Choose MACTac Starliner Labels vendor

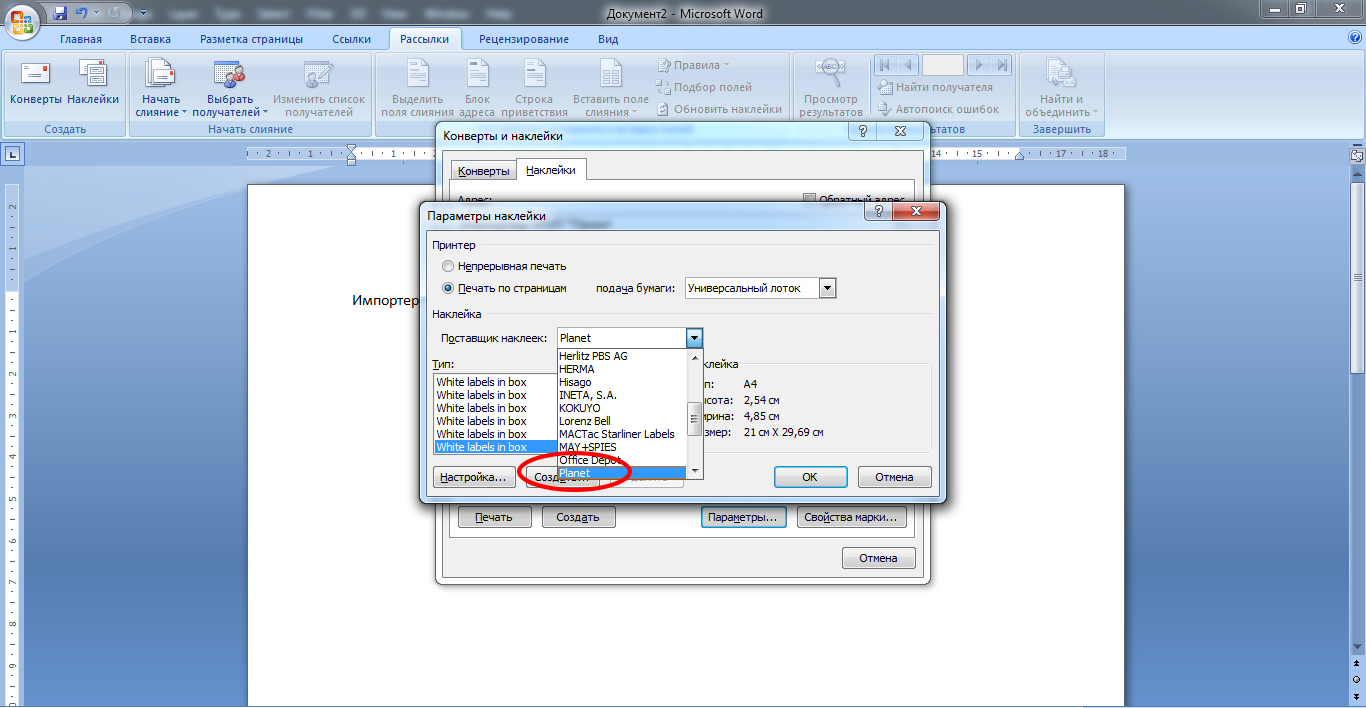[622, 434]
